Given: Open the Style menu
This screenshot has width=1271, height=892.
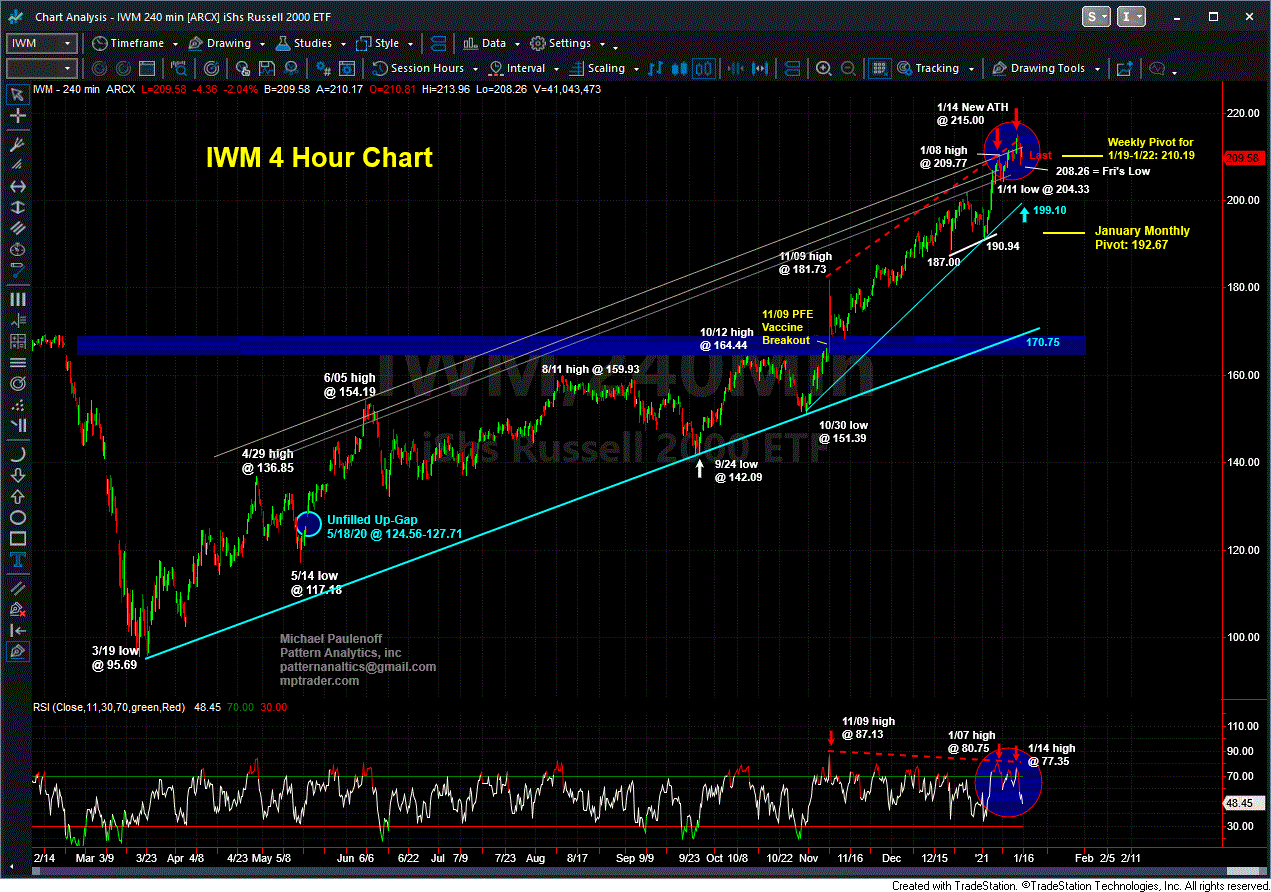Looking at the screenshot, I should click(384, 43).
